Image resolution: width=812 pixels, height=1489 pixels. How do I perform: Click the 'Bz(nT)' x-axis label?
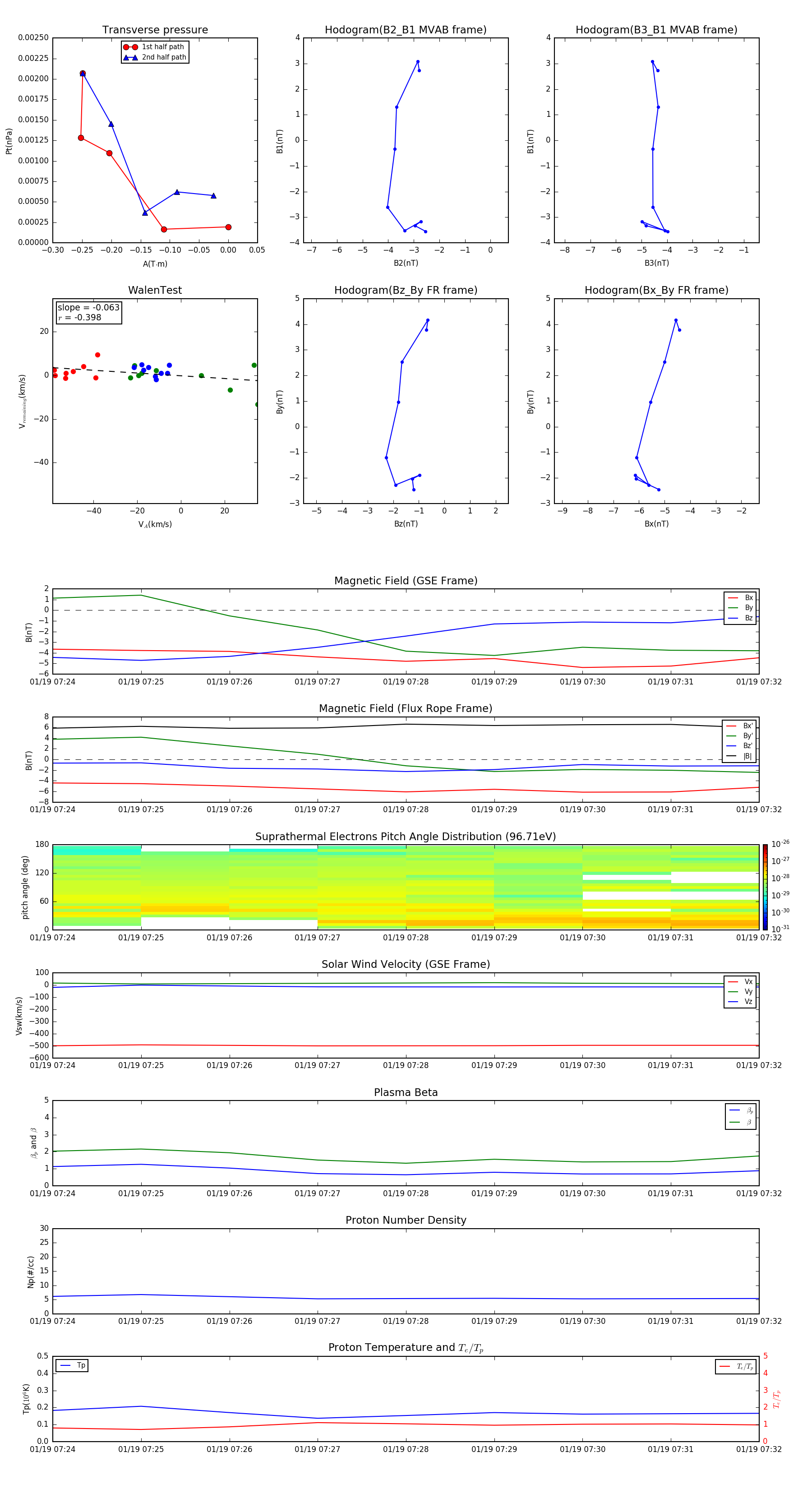(x=406, y=524)
